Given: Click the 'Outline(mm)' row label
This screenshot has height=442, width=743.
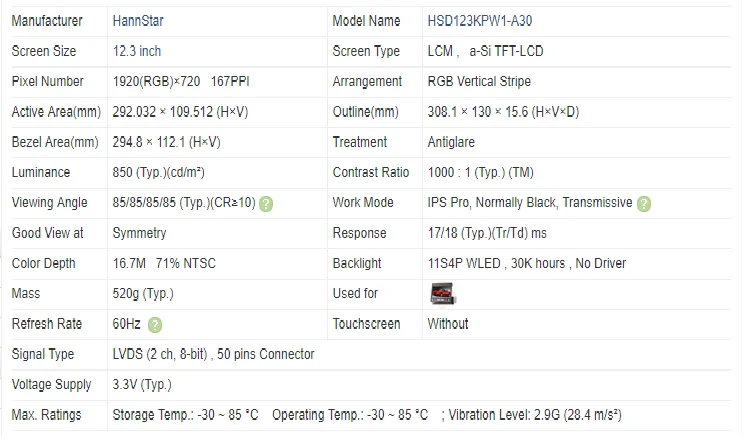Looking at the screenshot, I should [365, 112].
